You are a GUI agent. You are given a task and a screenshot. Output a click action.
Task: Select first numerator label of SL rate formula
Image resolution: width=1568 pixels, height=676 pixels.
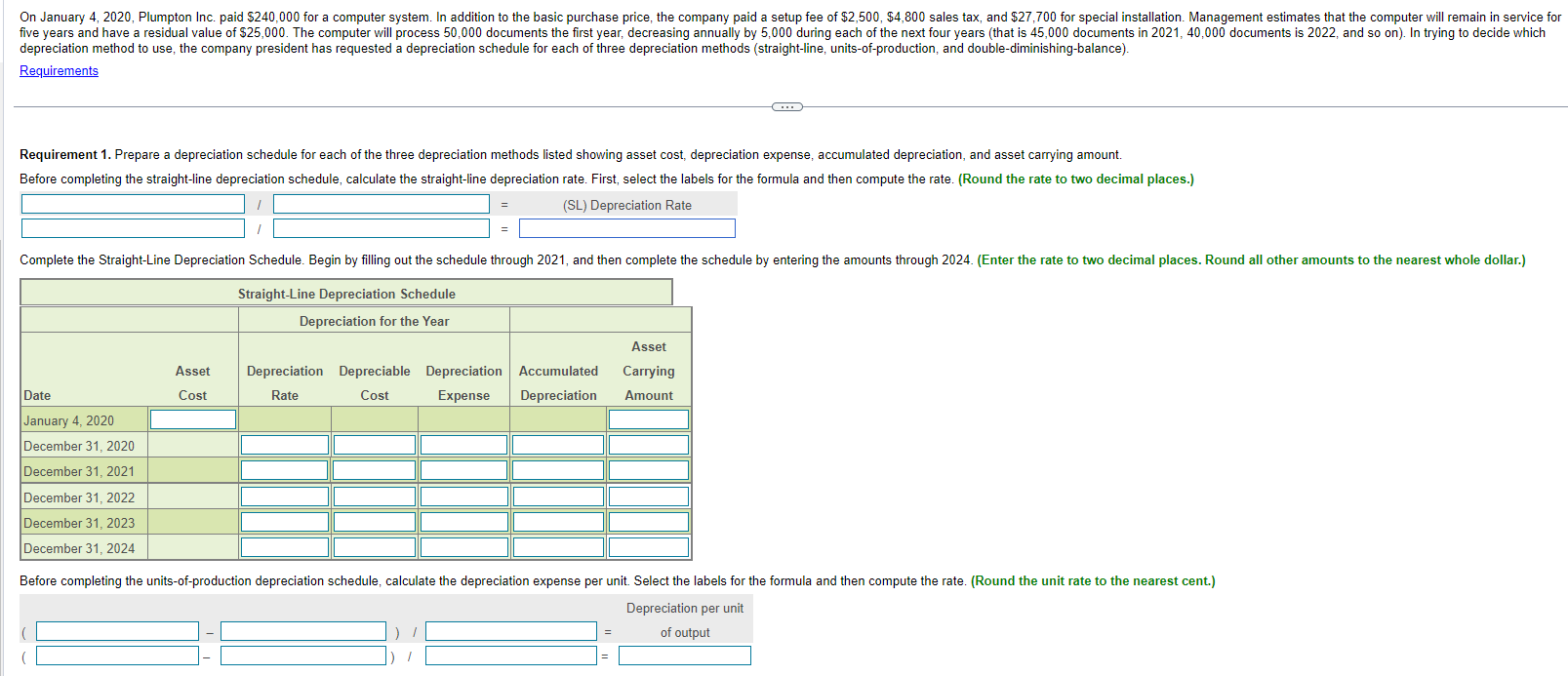[133, 204]
